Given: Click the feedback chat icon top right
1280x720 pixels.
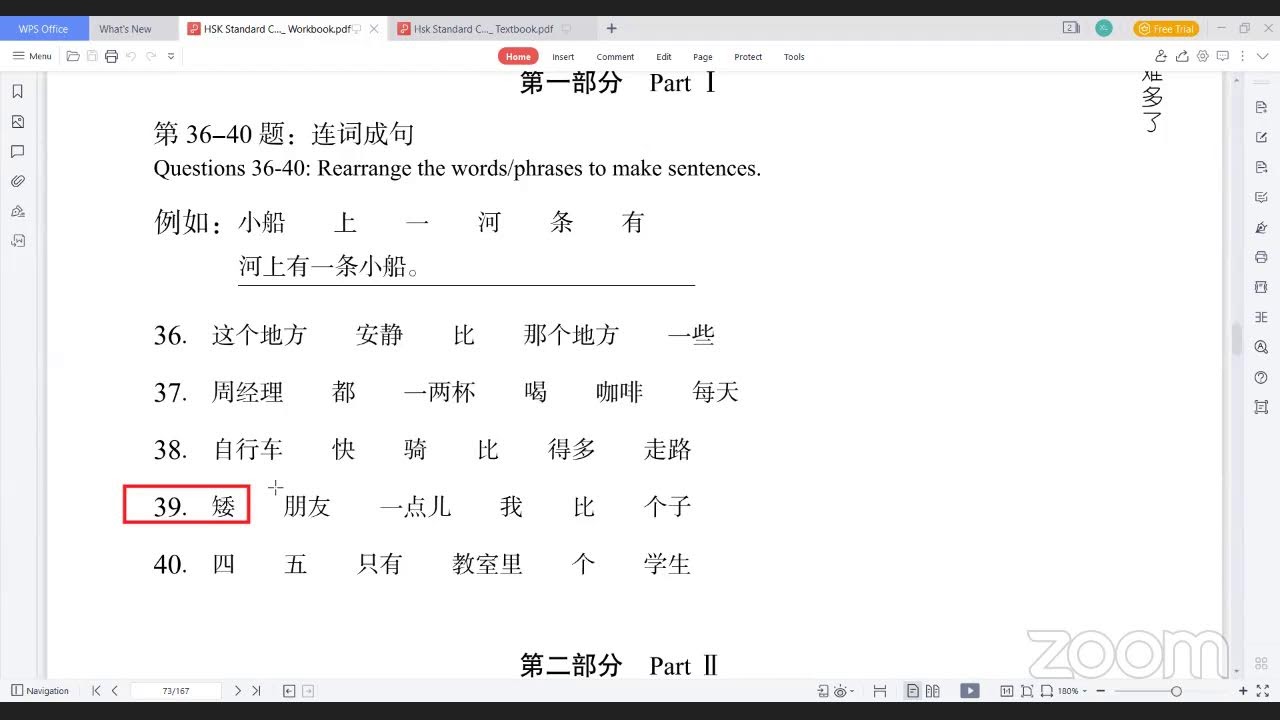Looking at the screenshot, I should coord(1223,56).
